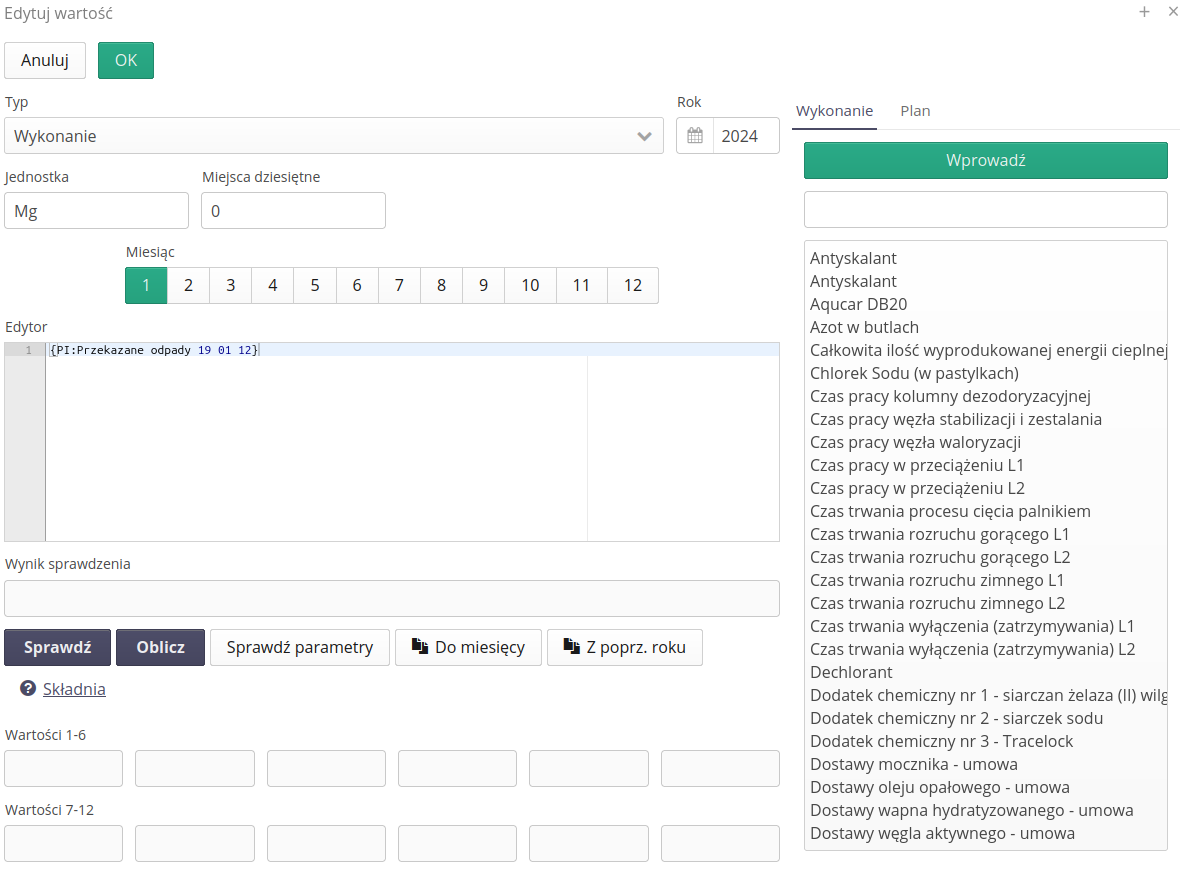Image resolution: width=1184 pixels, height=873 pixels.
Task: Click the question mark help icon beside Składnia
Action: coord(28,689)
